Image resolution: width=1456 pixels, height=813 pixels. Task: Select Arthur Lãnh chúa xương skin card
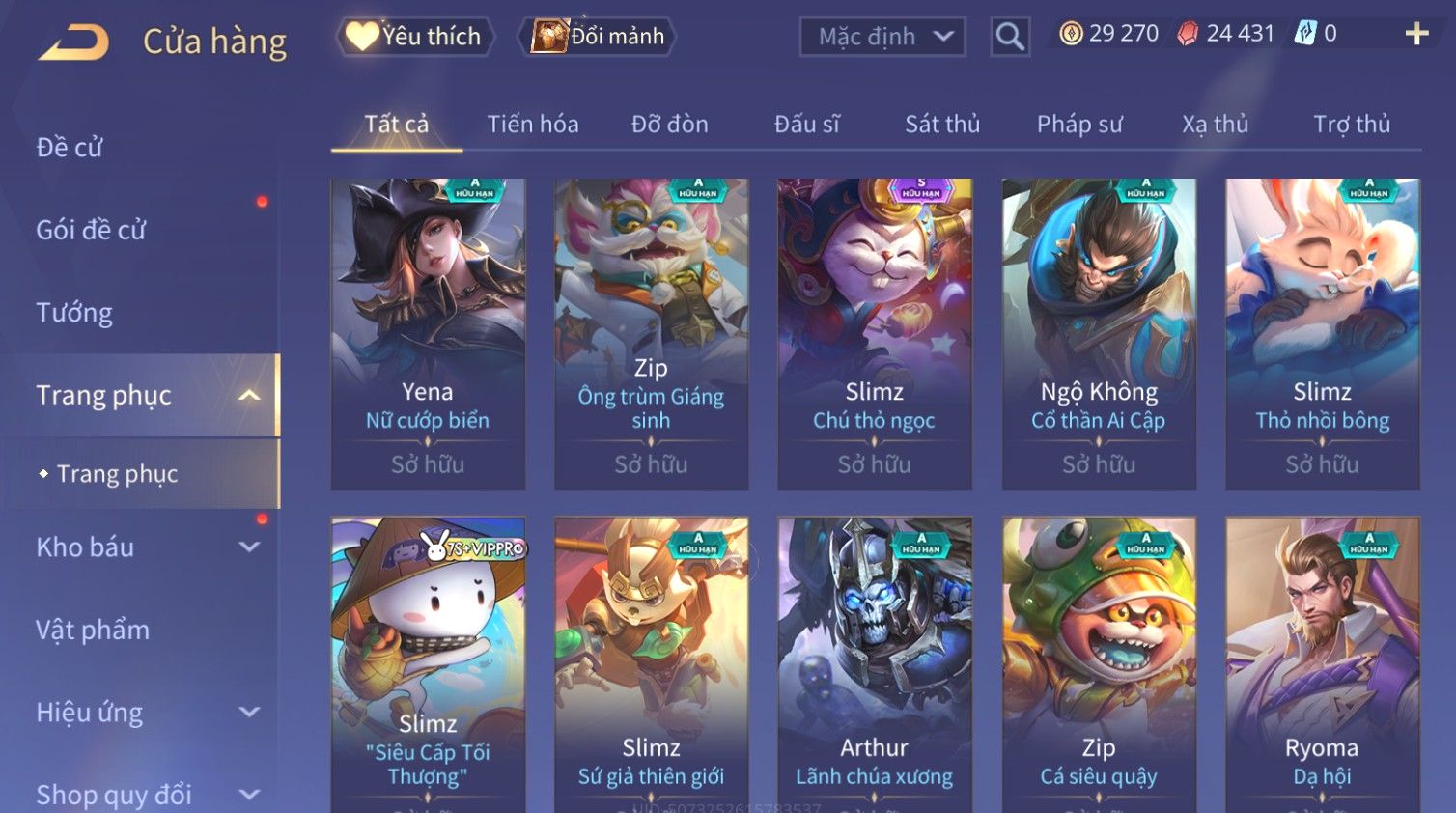[x=875, y=664]
